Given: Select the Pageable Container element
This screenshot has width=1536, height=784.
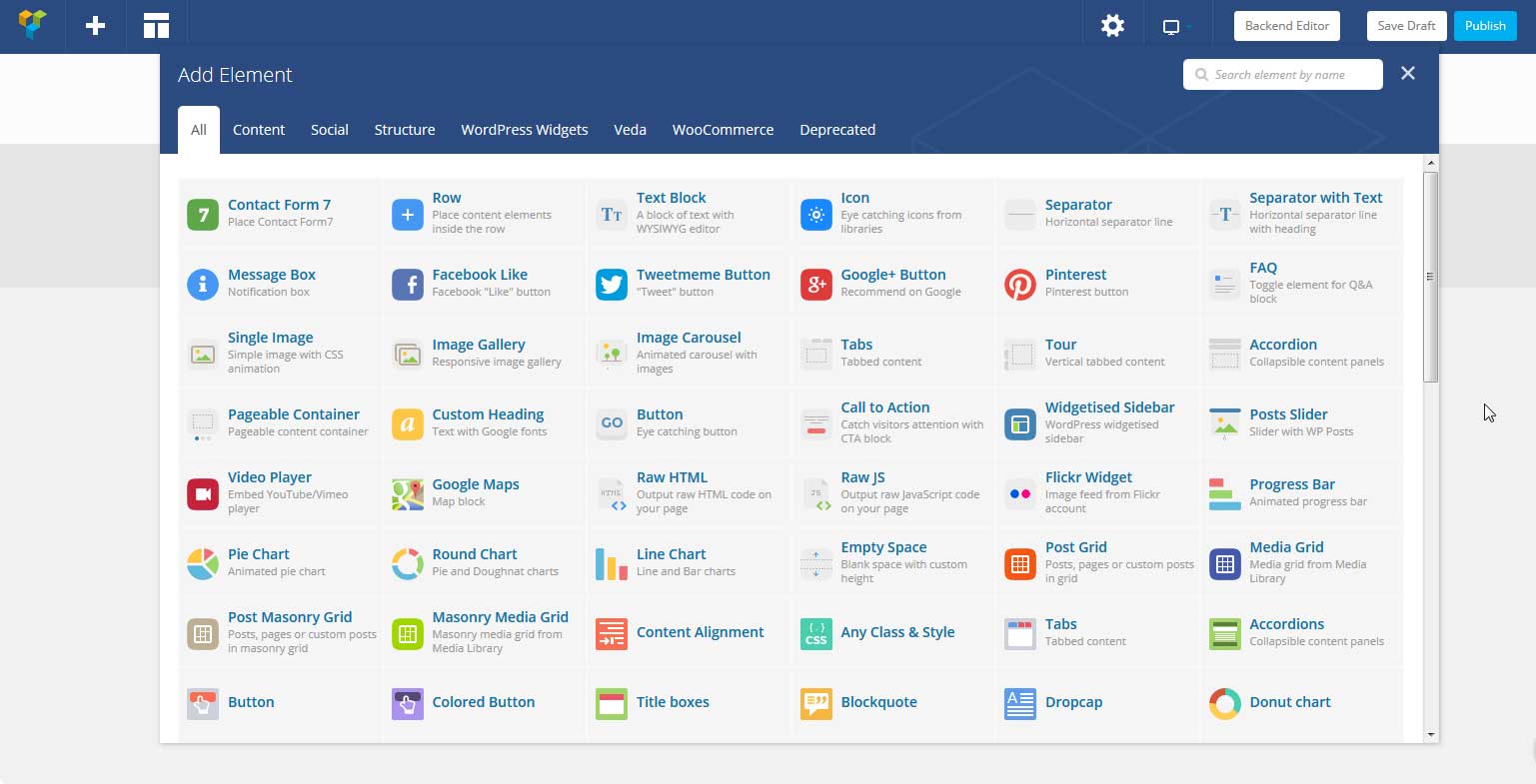Looking at the screenshot, I should click(x=282, y=423).
